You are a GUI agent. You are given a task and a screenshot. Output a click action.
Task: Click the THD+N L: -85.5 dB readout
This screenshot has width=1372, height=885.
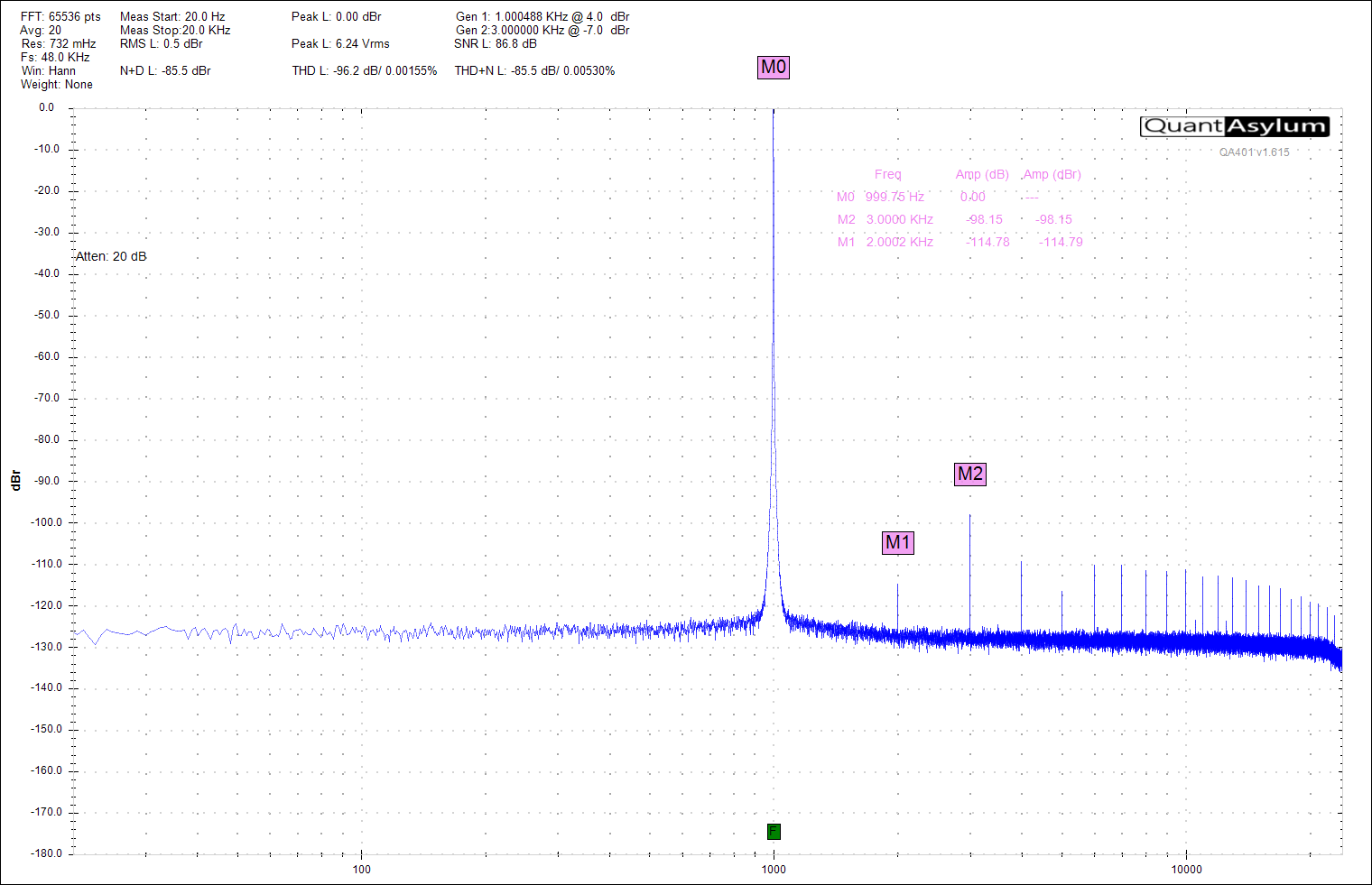click(x=534, y=70)
